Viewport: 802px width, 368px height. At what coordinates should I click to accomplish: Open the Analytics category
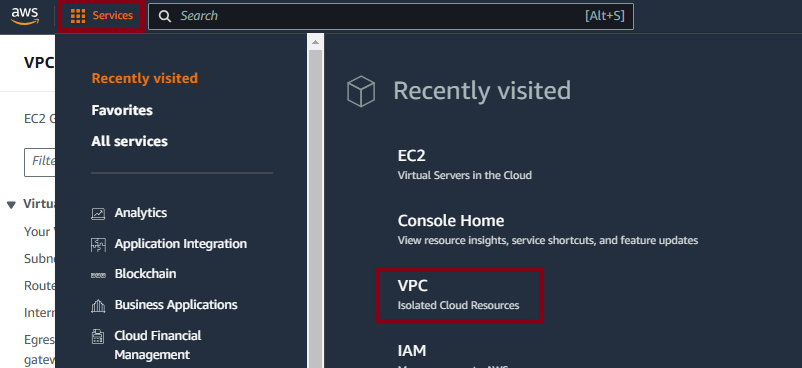tap(141, 212)
